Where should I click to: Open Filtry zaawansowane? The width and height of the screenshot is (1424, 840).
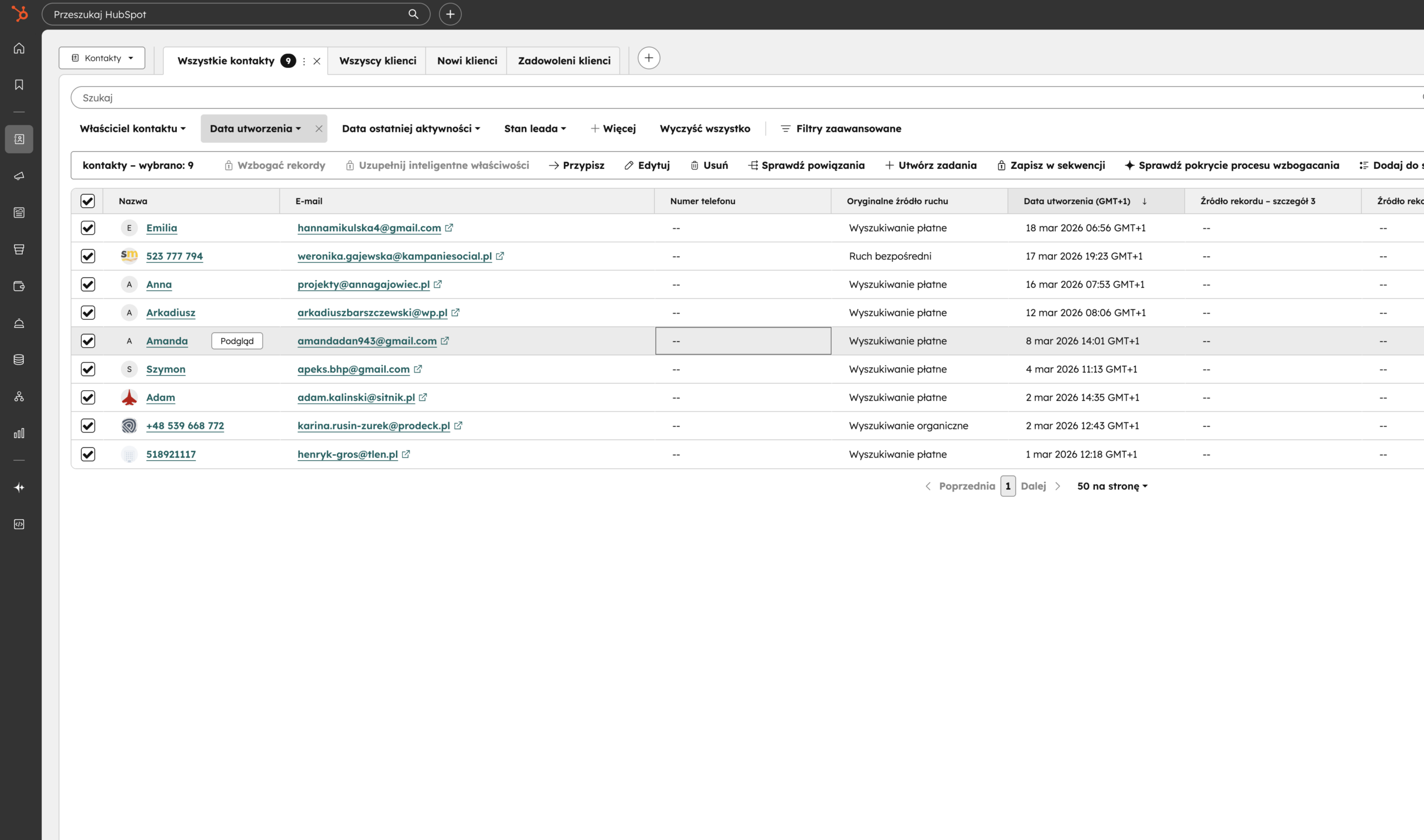[x=841, y=128]
